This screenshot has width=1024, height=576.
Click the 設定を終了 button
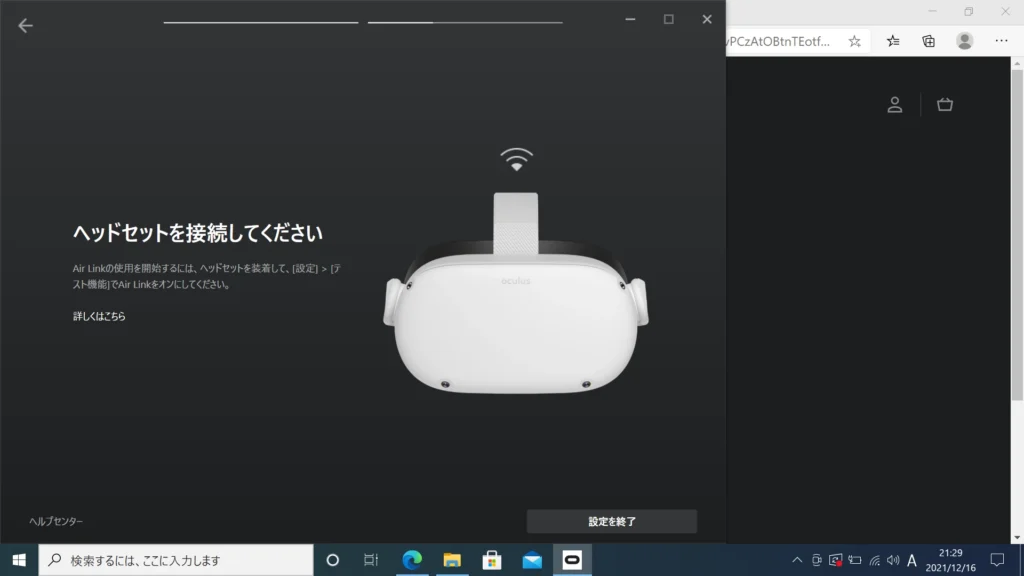(x=611, y=521)
